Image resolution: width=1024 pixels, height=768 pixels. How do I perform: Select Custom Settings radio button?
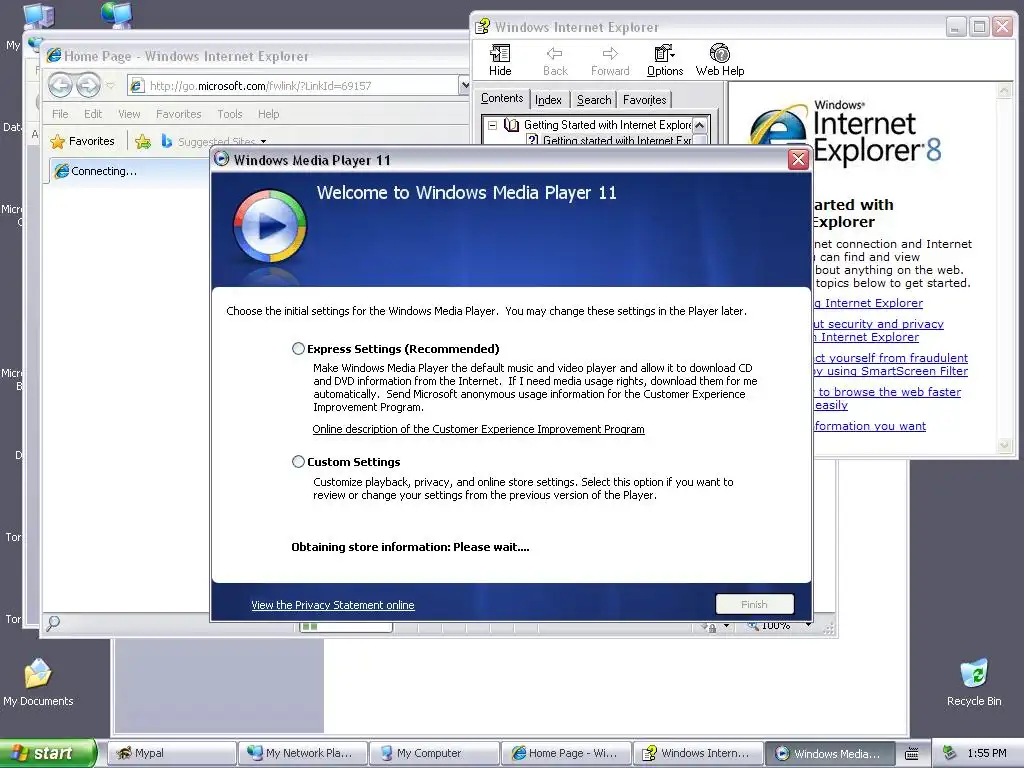pyautogui.click(x=298, y=462)
